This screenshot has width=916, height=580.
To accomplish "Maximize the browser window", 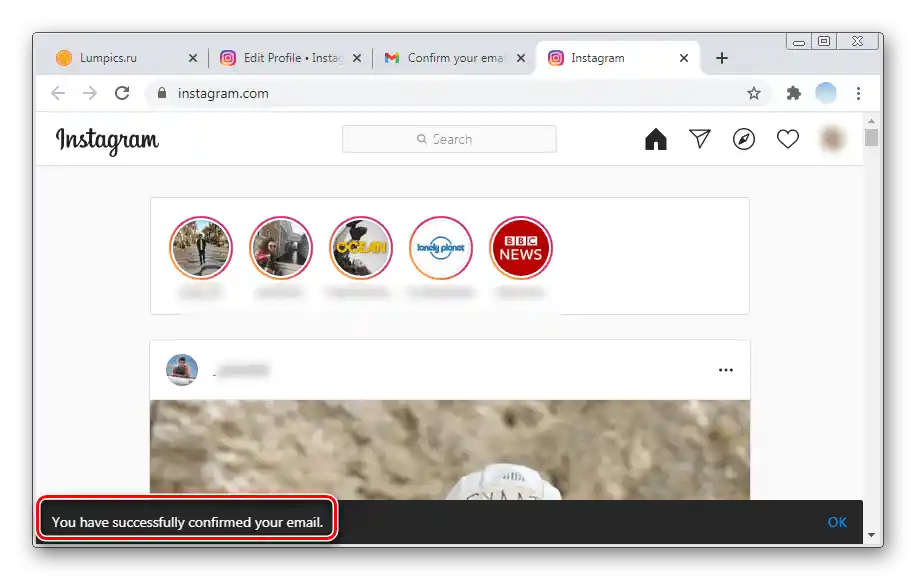I will coord(824,41).
